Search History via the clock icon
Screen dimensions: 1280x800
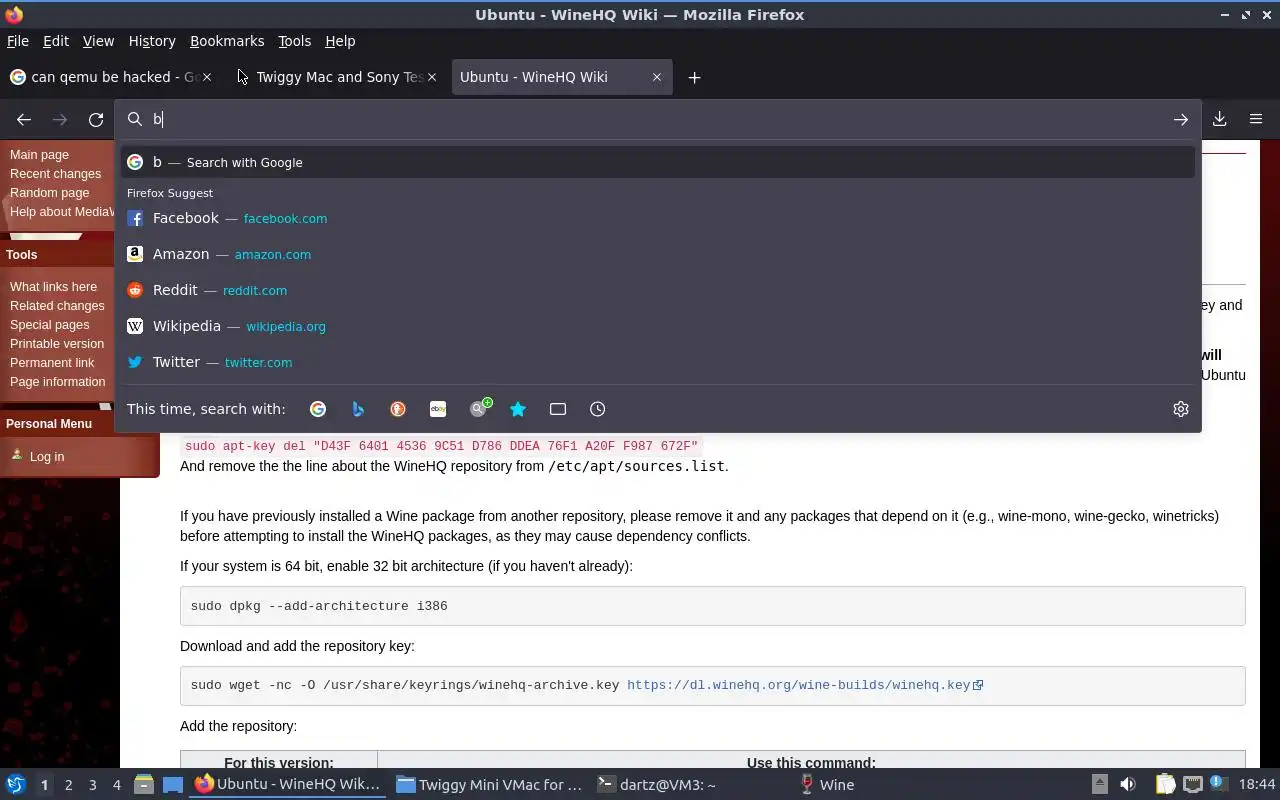598,409
